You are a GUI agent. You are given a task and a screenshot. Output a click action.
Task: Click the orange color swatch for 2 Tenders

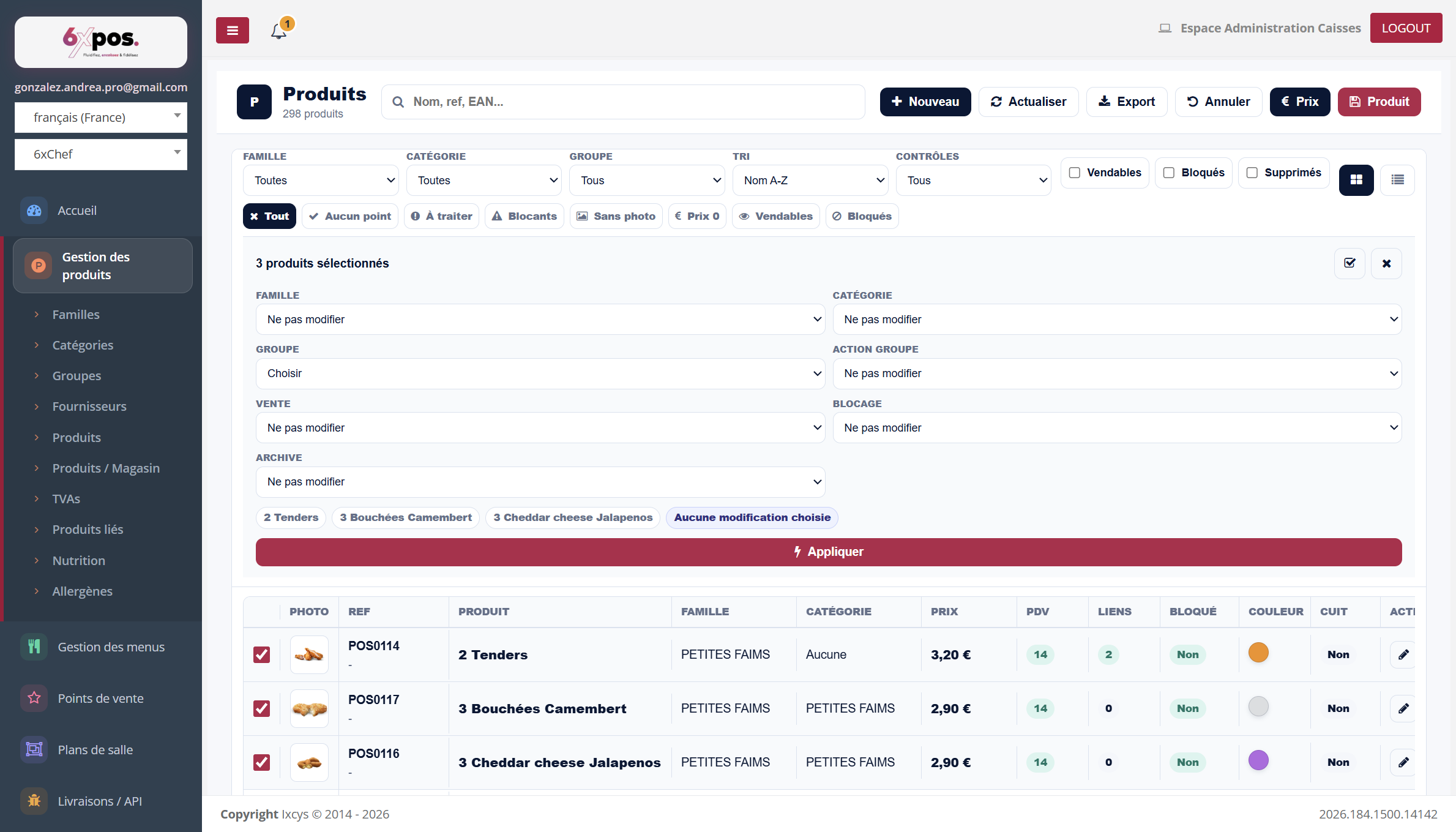coord(1258,653)
